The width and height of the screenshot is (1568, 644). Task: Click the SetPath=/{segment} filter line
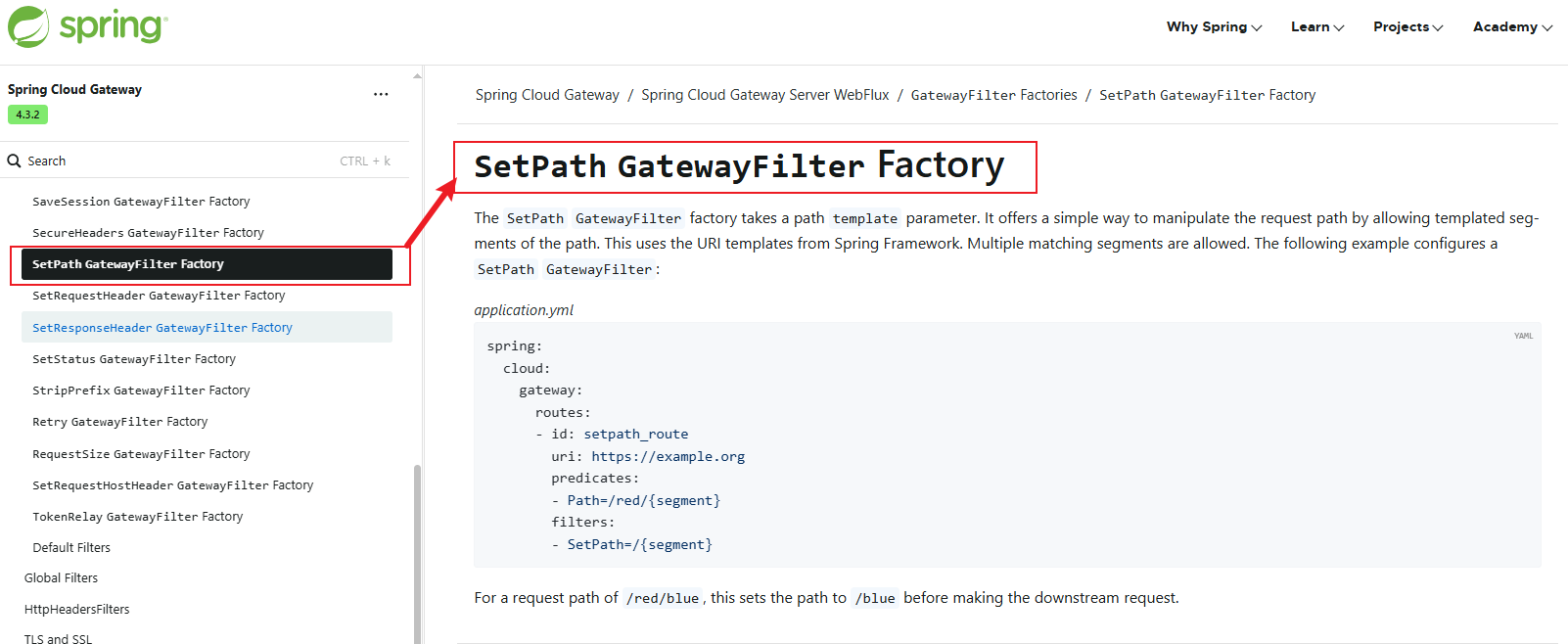pos(639,544)
